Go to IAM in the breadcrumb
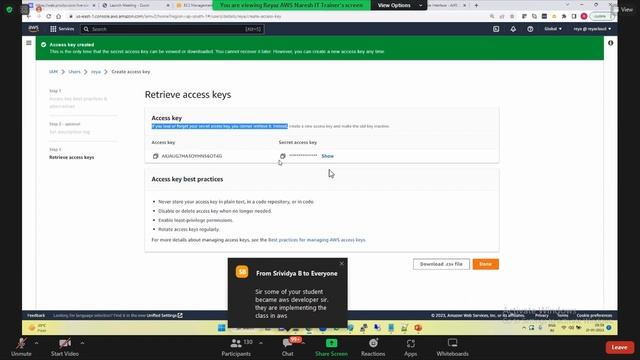640x360 pixels. click(x=53, y=71)
